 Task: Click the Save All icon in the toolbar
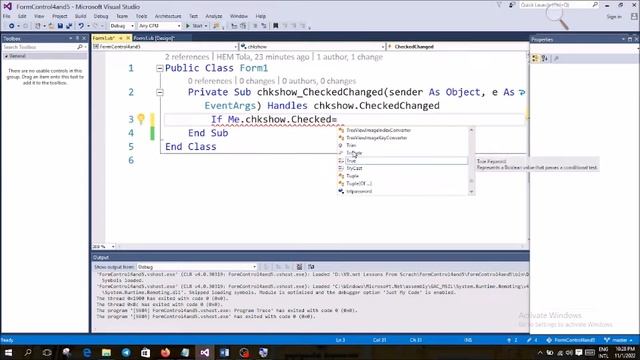(x=69, y=26)
